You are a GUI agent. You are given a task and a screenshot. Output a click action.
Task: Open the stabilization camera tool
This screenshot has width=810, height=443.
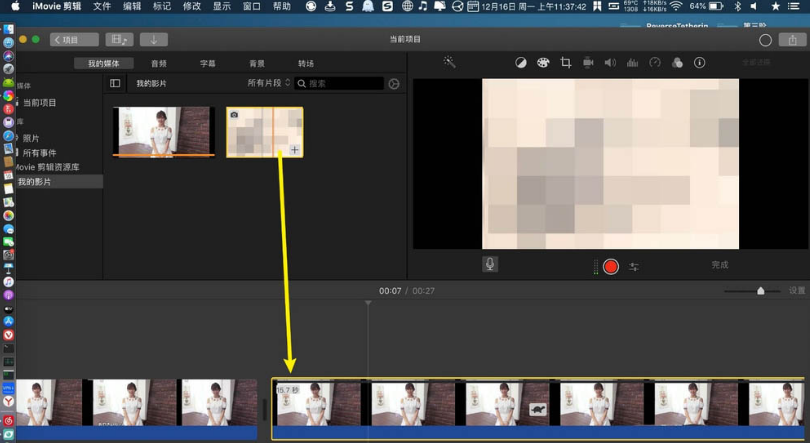point(588,63)
